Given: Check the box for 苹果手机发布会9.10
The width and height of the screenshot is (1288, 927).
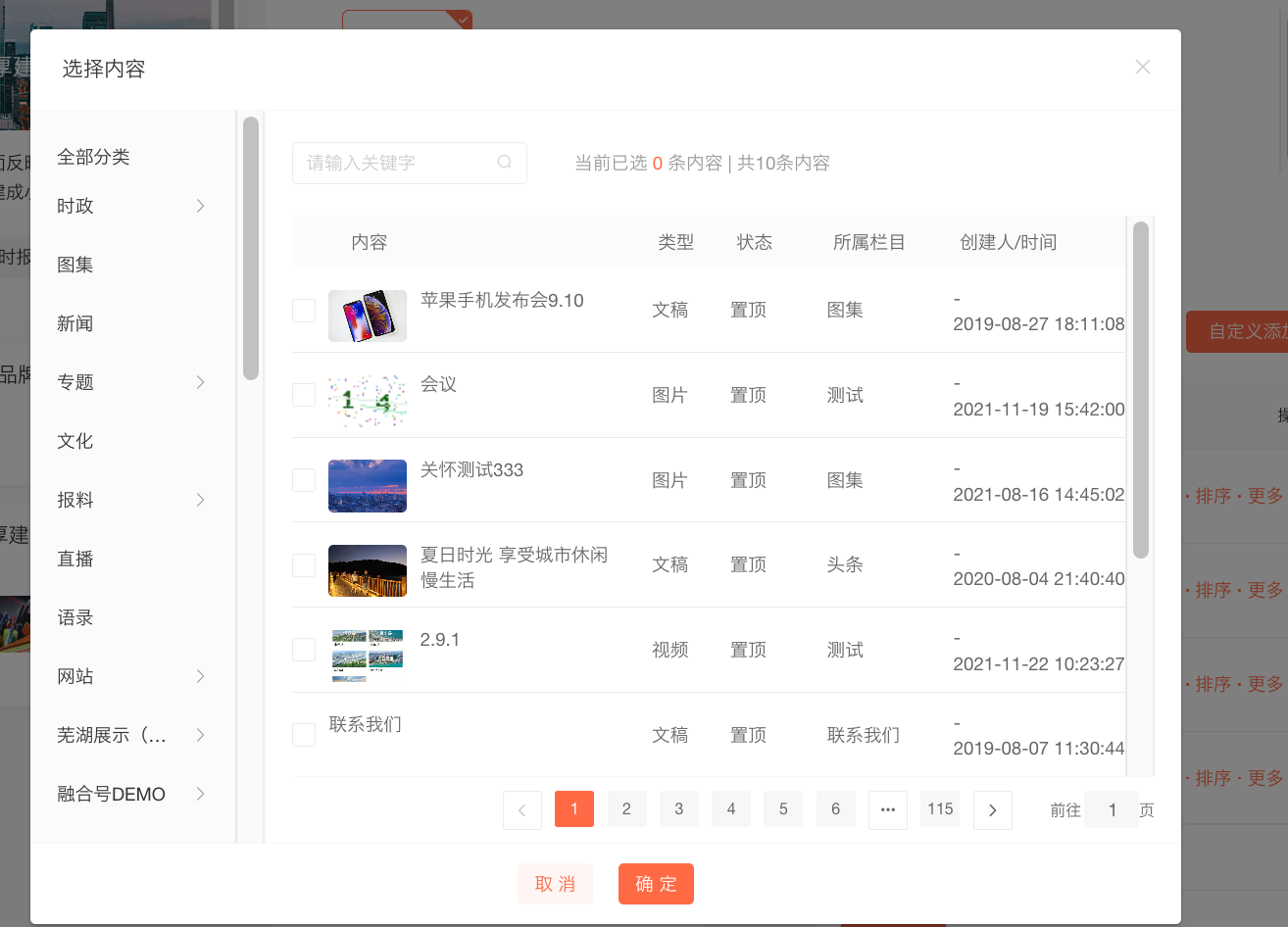Looking at the screenshot, I should click(x=304, y=311).
